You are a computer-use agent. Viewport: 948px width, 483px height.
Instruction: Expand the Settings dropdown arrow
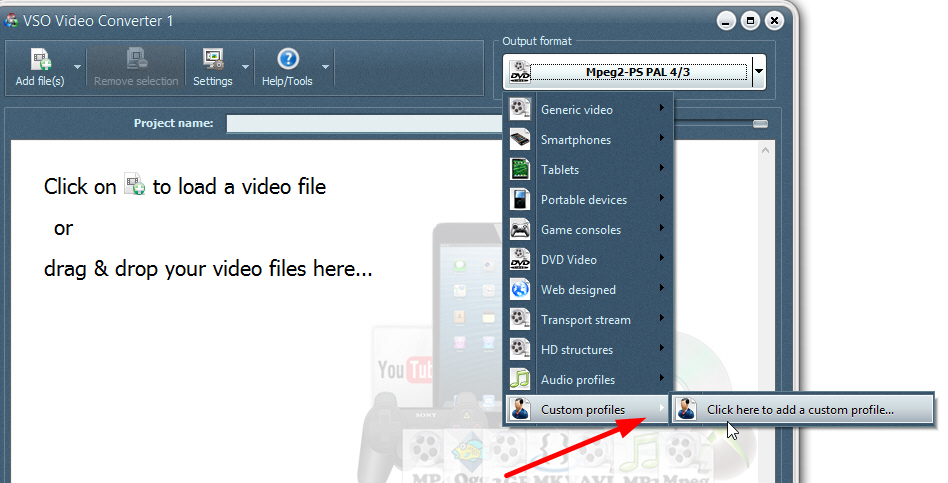pos(245,66)
